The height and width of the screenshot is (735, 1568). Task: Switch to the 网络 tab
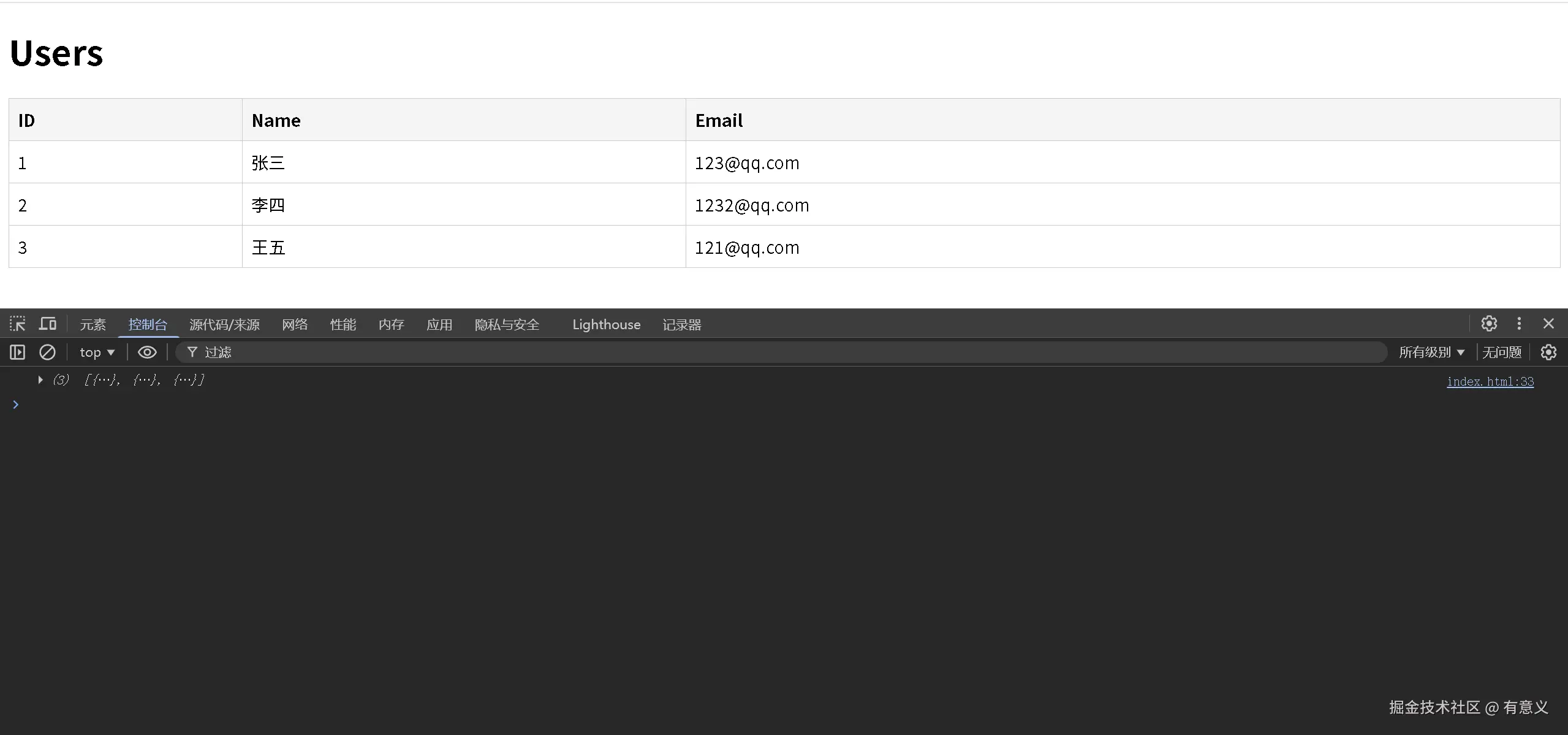pos(295,325)
